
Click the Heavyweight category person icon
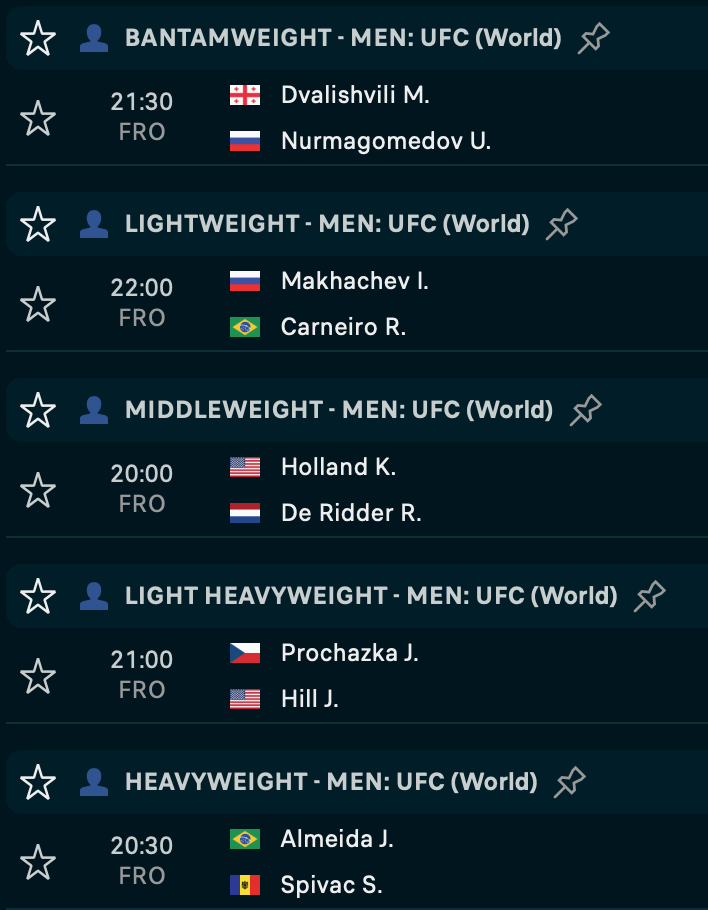(x=94, y=781)
